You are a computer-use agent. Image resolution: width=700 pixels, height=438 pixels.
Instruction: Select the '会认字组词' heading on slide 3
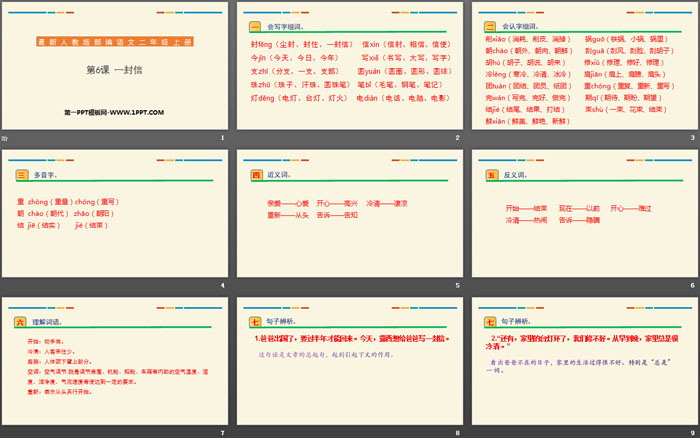click(519, 25)
